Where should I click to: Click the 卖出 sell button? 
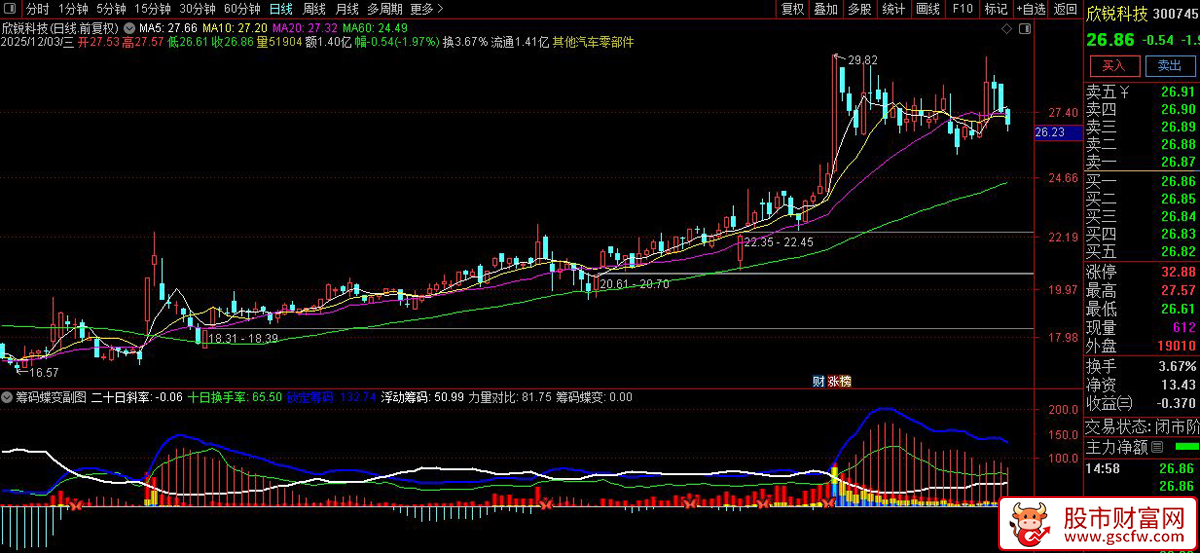(1169, 66)
